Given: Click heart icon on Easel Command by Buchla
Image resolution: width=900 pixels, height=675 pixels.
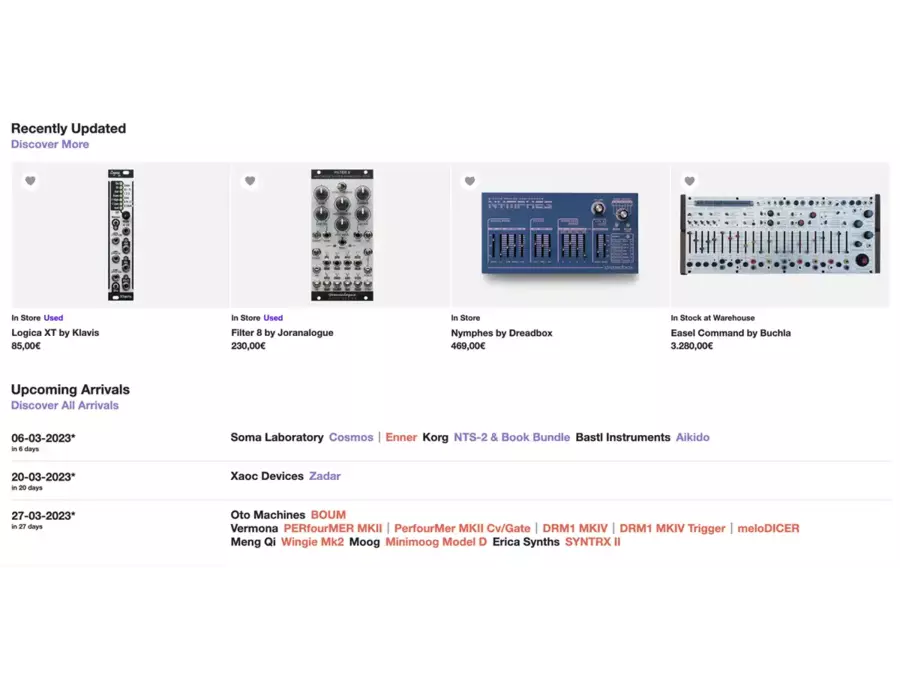Looking at the screenshot, I should 690,181.
